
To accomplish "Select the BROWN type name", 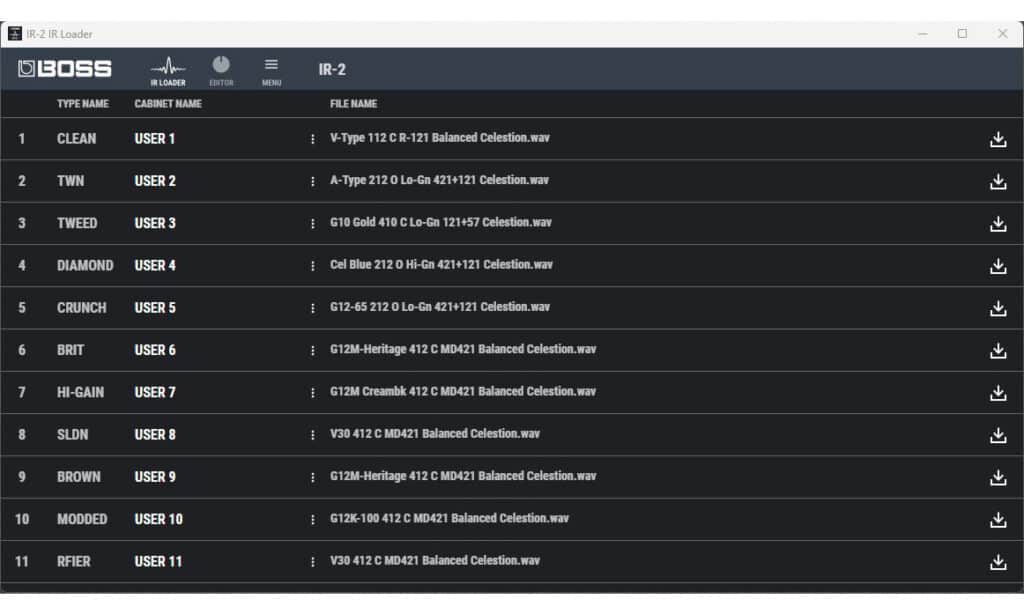I will click(79, 477).
